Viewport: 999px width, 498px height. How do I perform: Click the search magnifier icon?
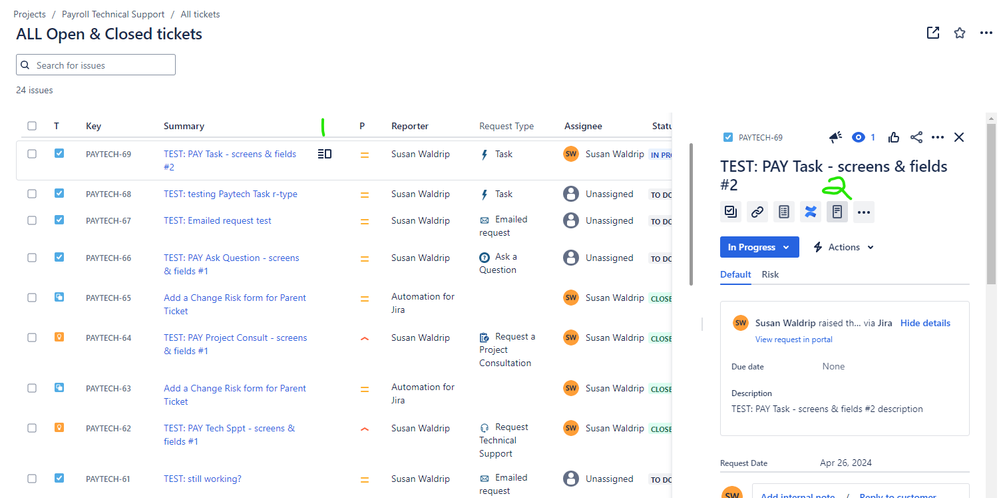(25, 65)
